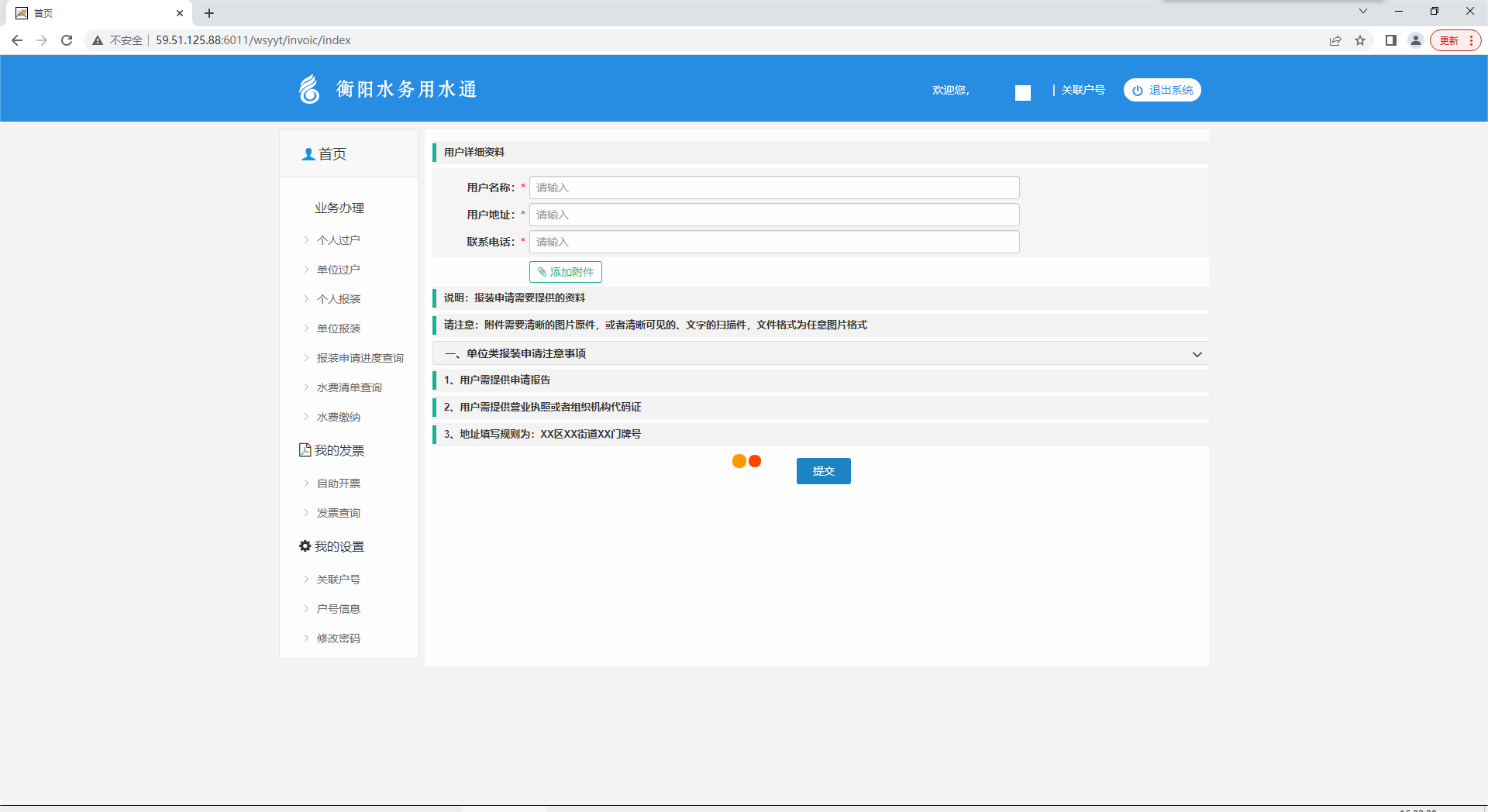
Task: Click the share page icon in address bar
Action: click(x=1335, y=40)
